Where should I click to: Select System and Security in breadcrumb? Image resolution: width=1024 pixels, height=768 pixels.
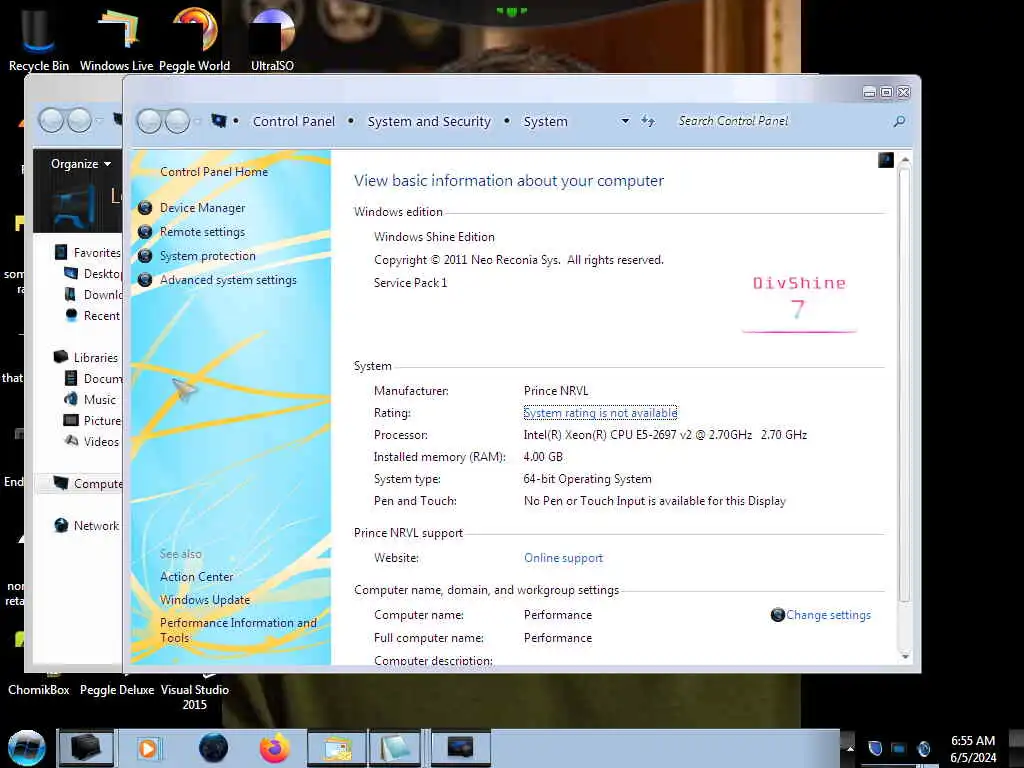pos(429,121)
